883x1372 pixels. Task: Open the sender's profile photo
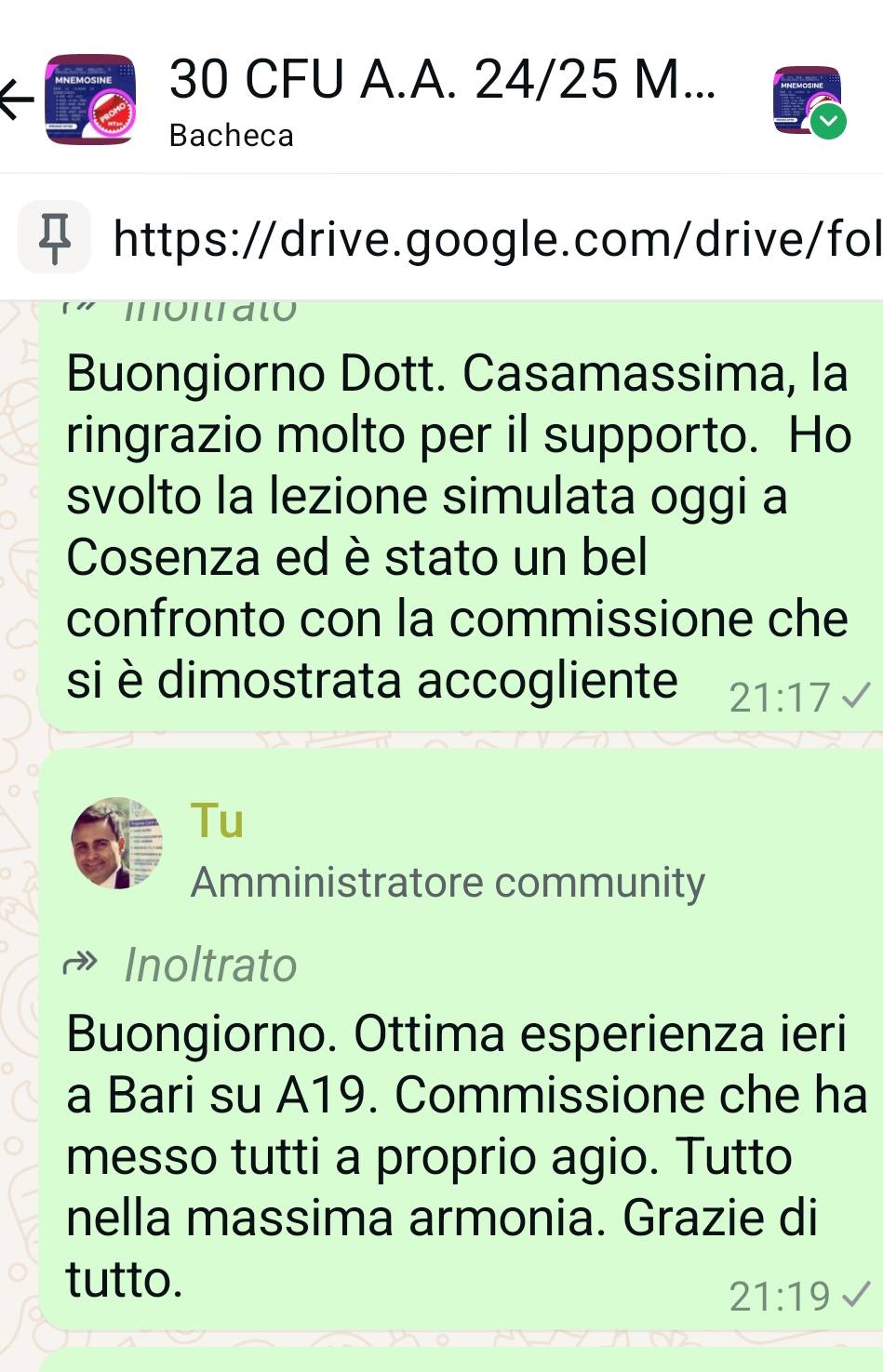pos(117,843)
